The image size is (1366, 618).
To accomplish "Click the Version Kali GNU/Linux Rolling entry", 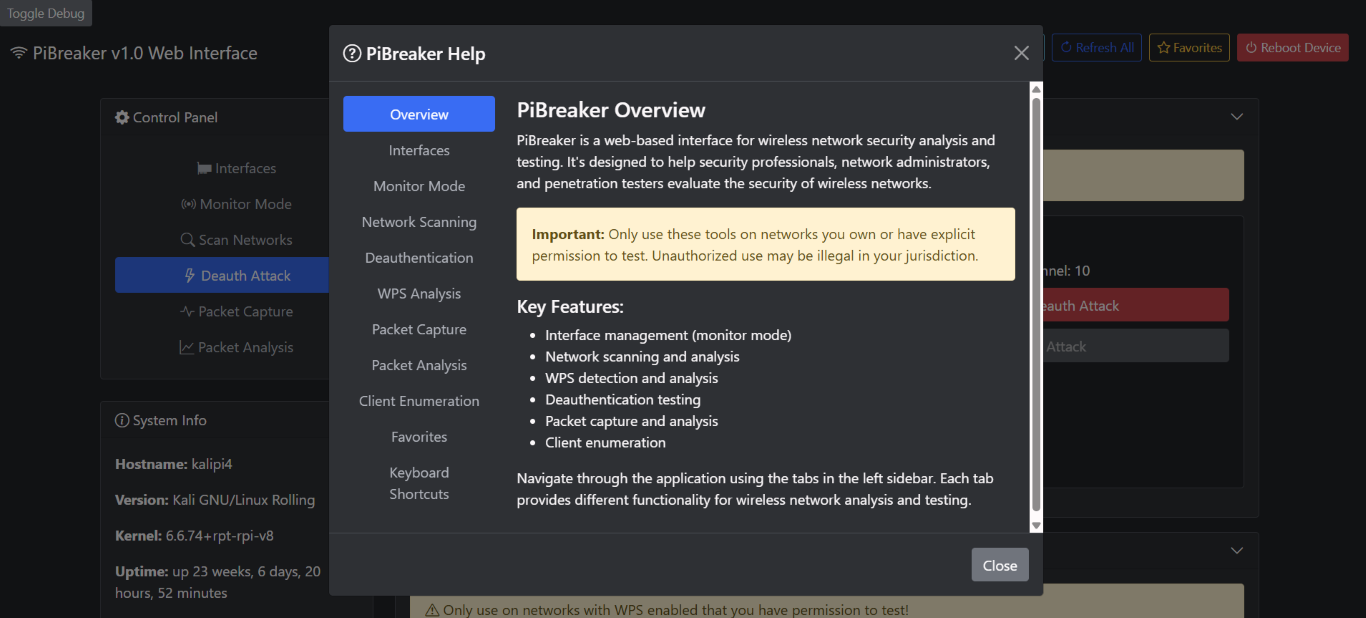I will pyautogui.click(x=215, y=500).
